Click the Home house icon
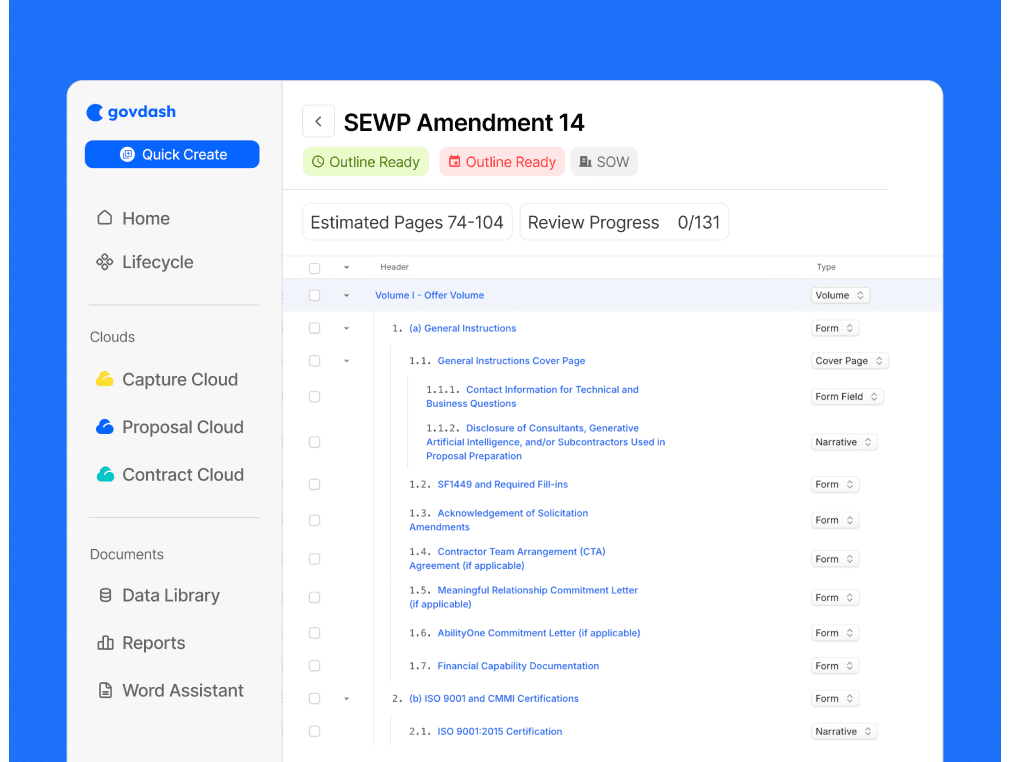This screenshot has height=762, width=1011. click(x=104, y=218)
